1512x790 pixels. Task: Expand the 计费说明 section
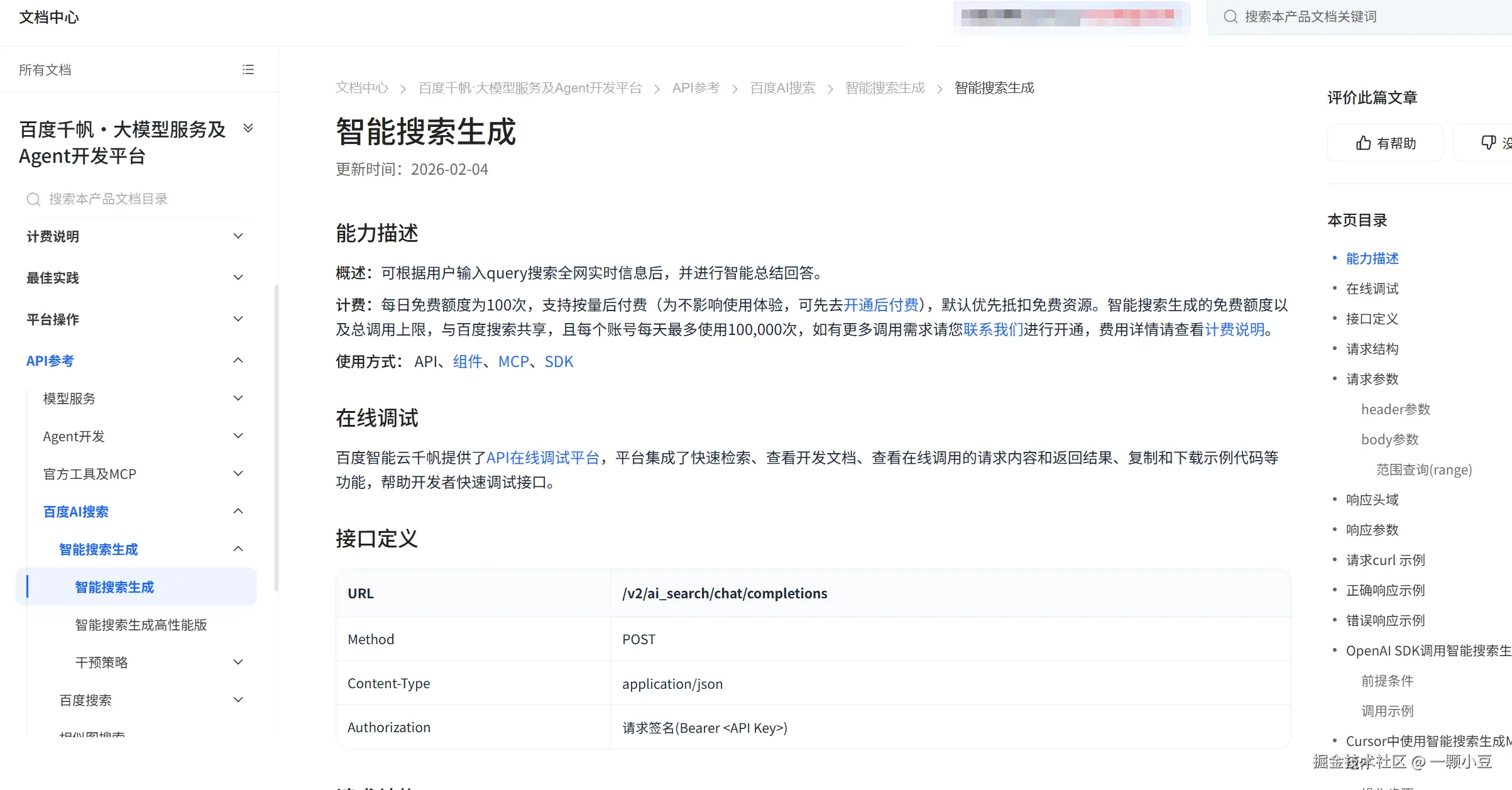tap(238, 236)
